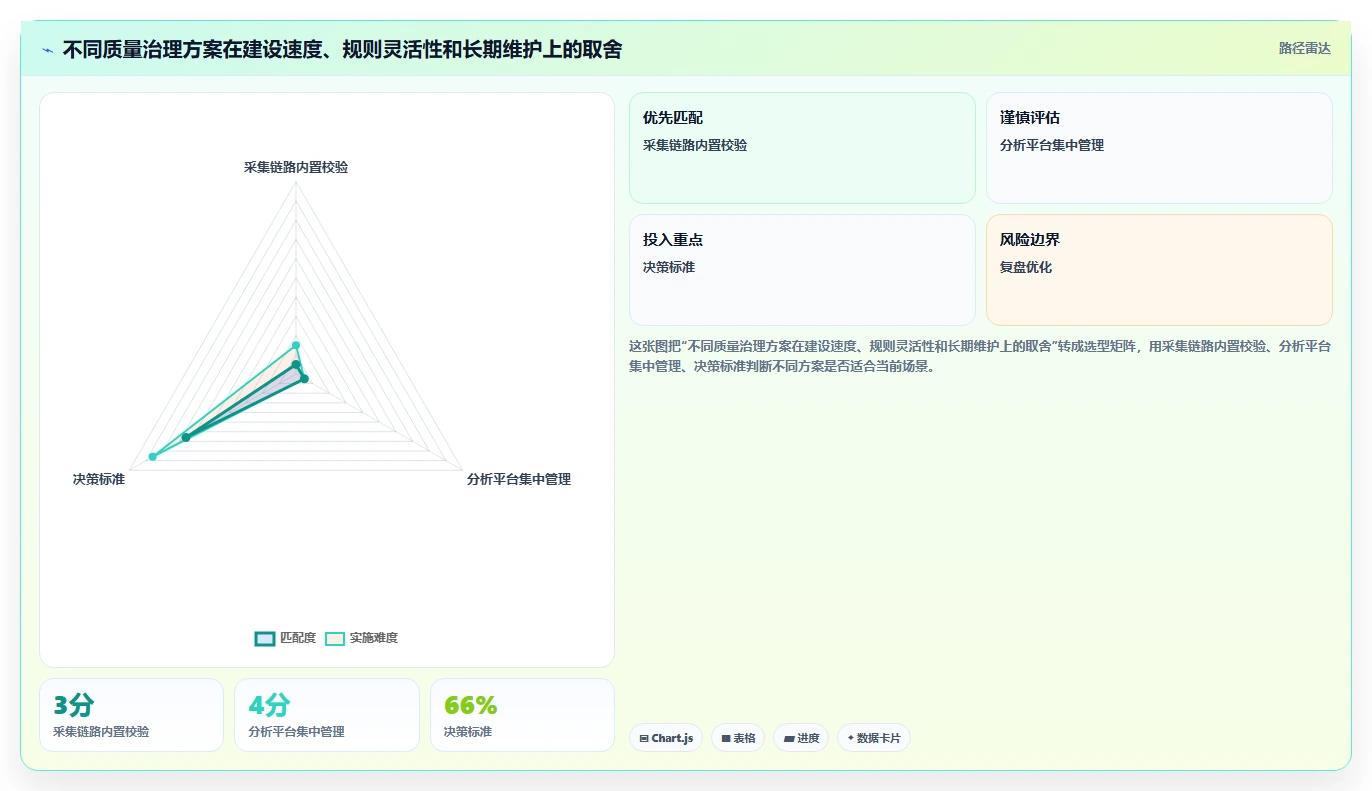Click the 进度 tag chip
Image resolution: width=1372 pixels, height=791 pixels.
pyautogui.click(x=801, y=738)
